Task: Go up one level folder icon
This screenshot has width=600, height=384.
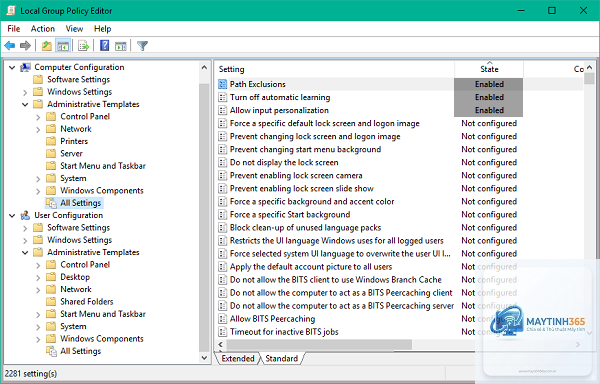Action: click(47, 46)
